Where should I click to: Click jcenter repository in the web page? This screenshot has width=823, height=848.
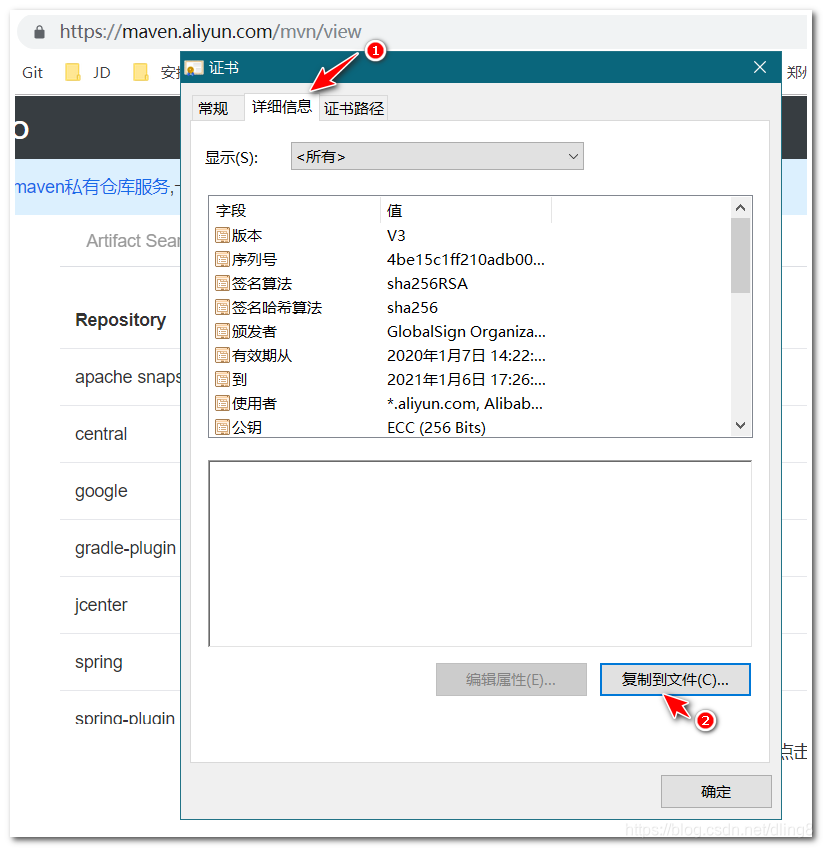click(101, 605)
